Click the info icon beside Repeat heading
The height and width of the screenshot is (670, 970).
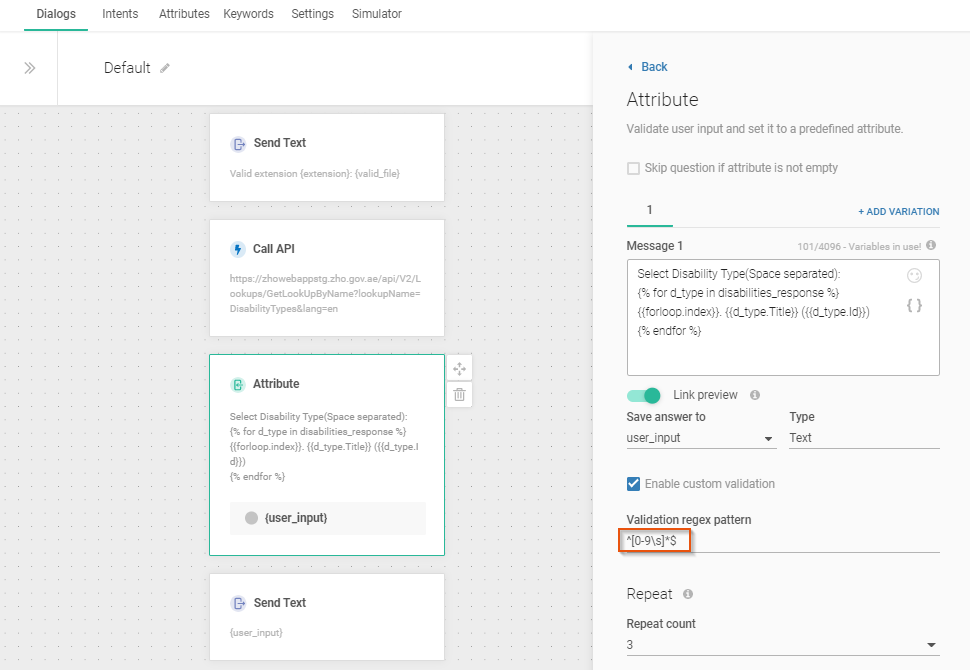(x=688, y=594)
